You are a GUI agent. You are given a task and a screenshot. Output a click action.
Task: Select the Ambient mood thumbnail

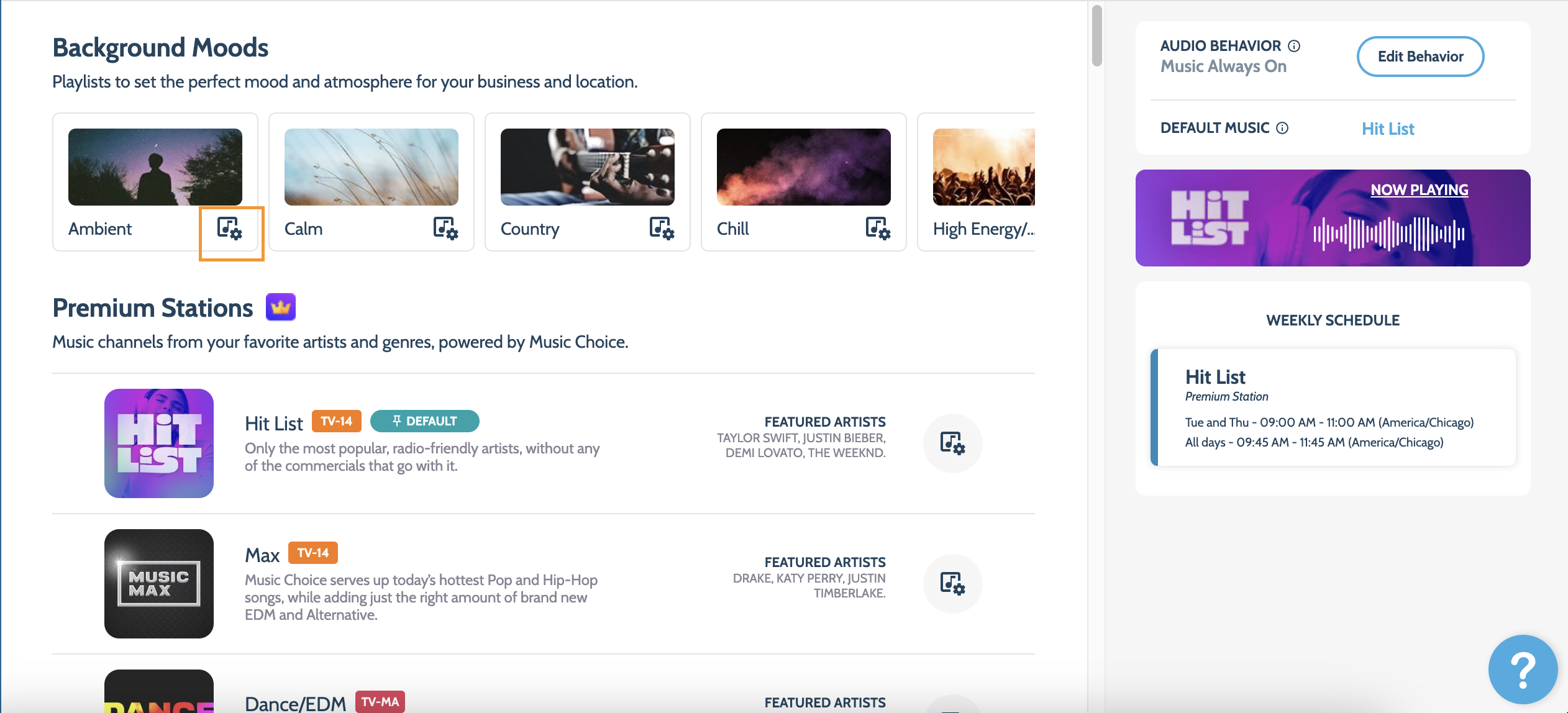click(155, 167)
